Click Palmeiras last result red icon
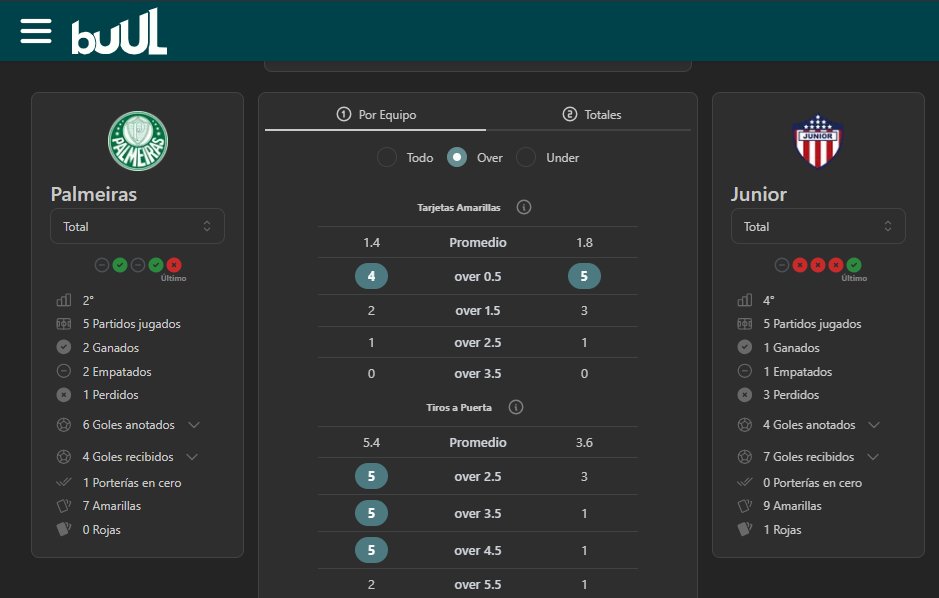 174,265
